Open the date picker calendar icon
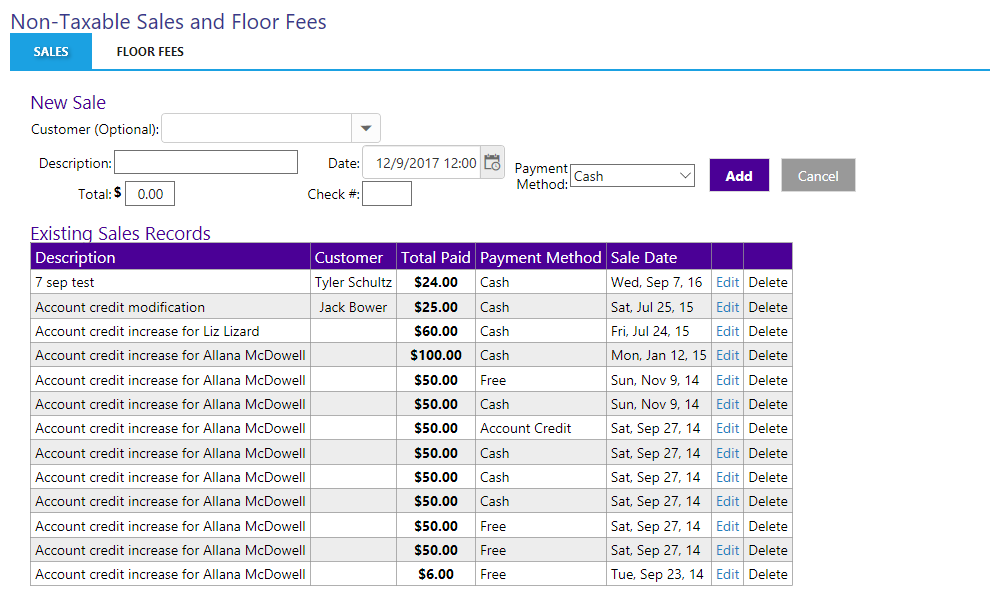990x615 pixels. pyautogui.click(x=491, y=163)
